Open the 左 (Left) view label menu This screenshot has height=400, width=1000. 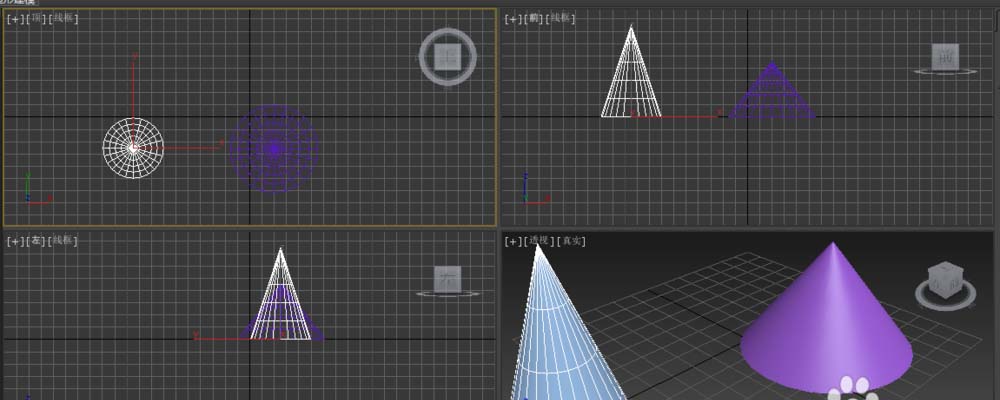35,241
